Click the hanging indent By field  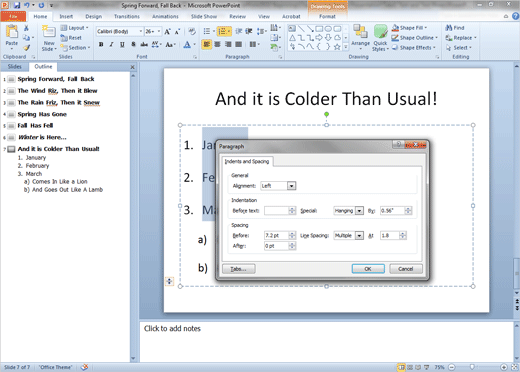click(392, 211)
